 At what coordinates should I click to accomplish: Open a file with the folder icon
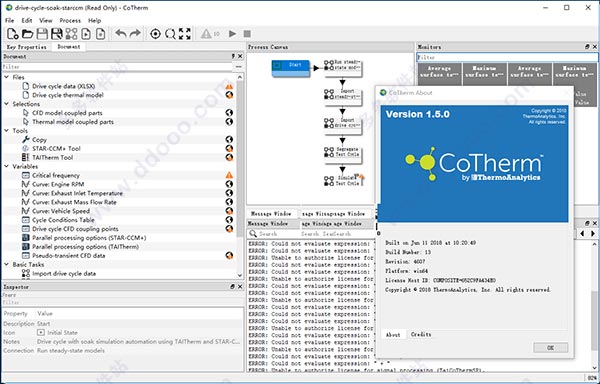click(27, 34)
